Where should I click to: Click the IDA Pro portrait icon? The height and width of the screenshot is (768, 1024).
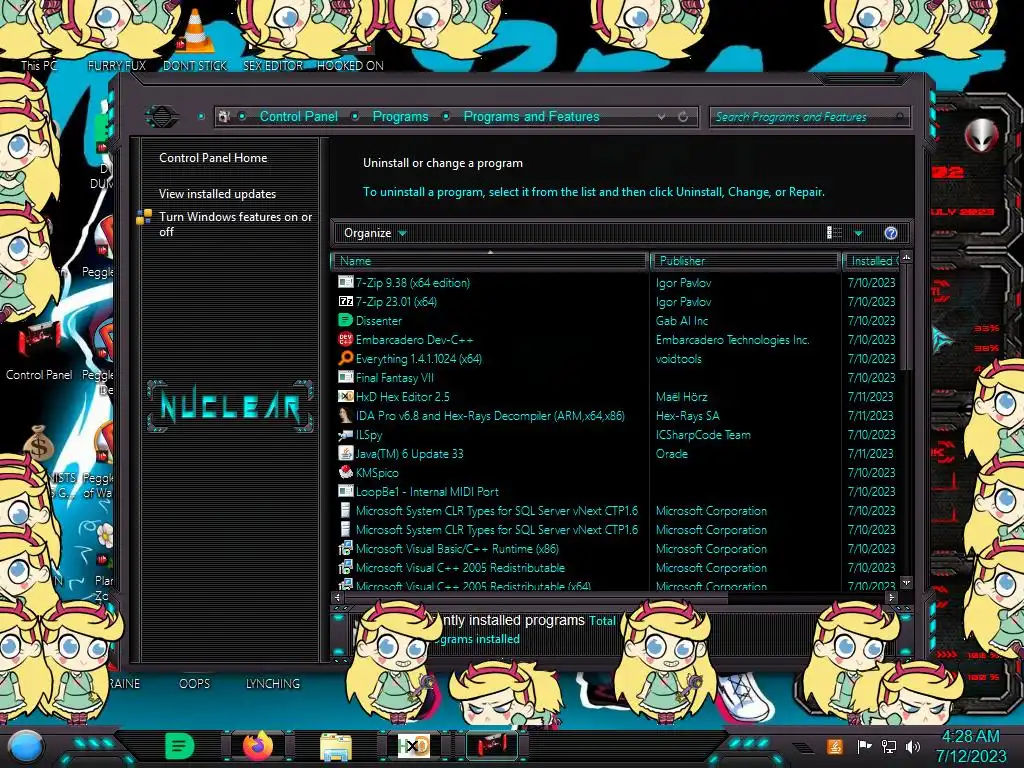pos(345,415)
